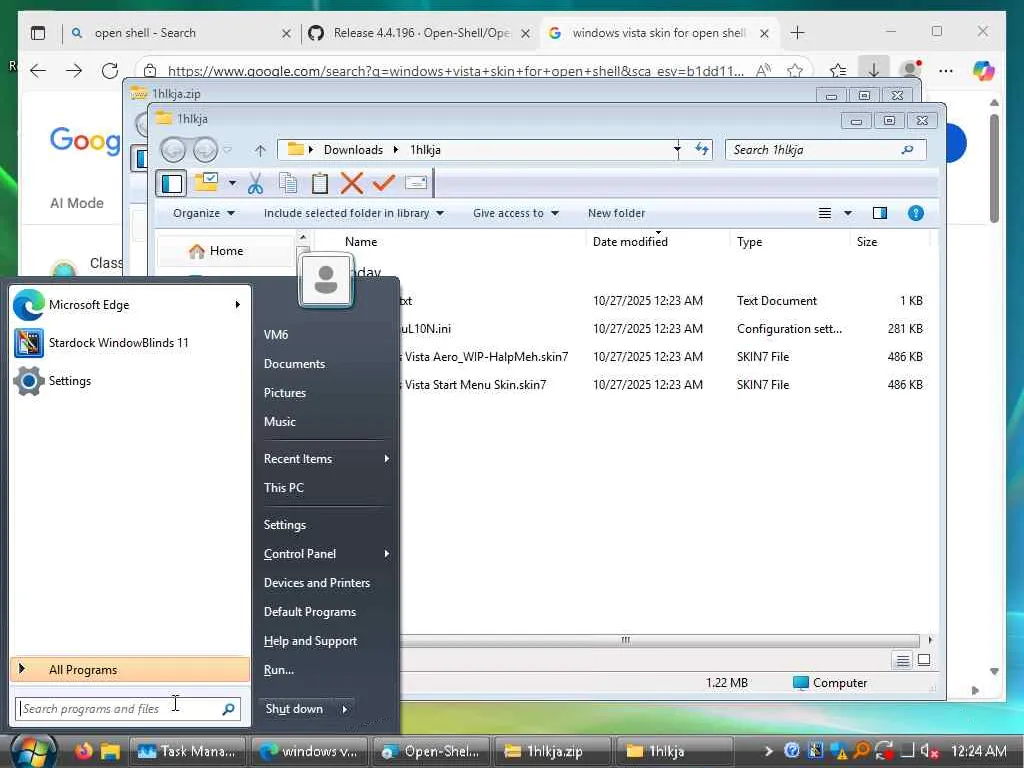Click Task Manager taskbar button
The image size is (1024, 768).
[x=187, y=752]
